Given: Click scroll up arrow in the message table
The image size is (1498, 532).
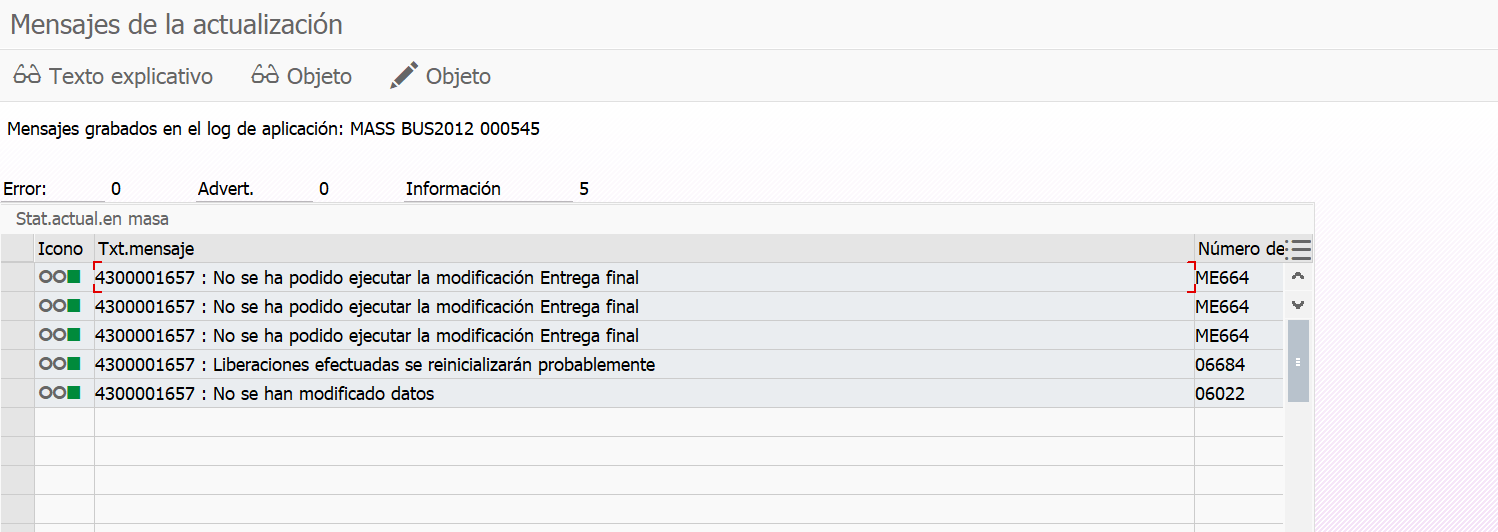Looking at the screenshot, I should 1298,277.
